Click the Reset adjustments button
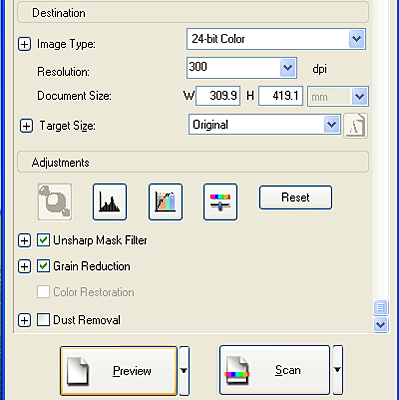The width and height of the screenshot is (399, 400). point(295,197)
